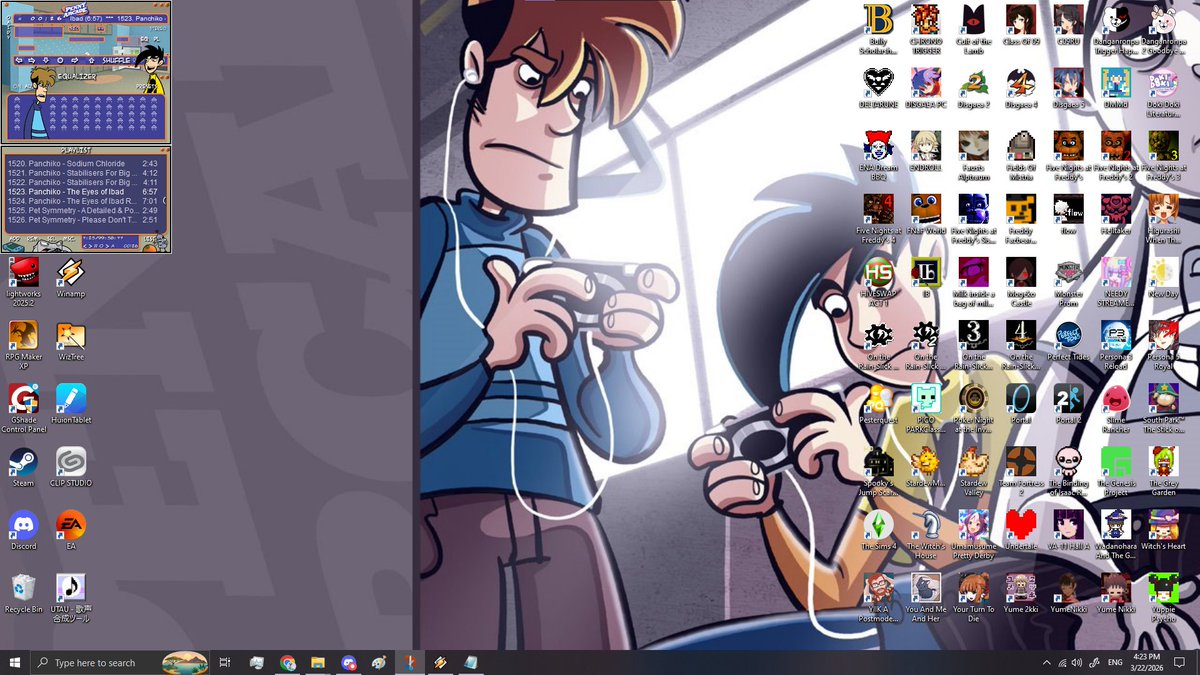Screen dimensions: 1200x675
Task: Open Slime Rancher desktop icon
Action: [x=1116, y=408]
